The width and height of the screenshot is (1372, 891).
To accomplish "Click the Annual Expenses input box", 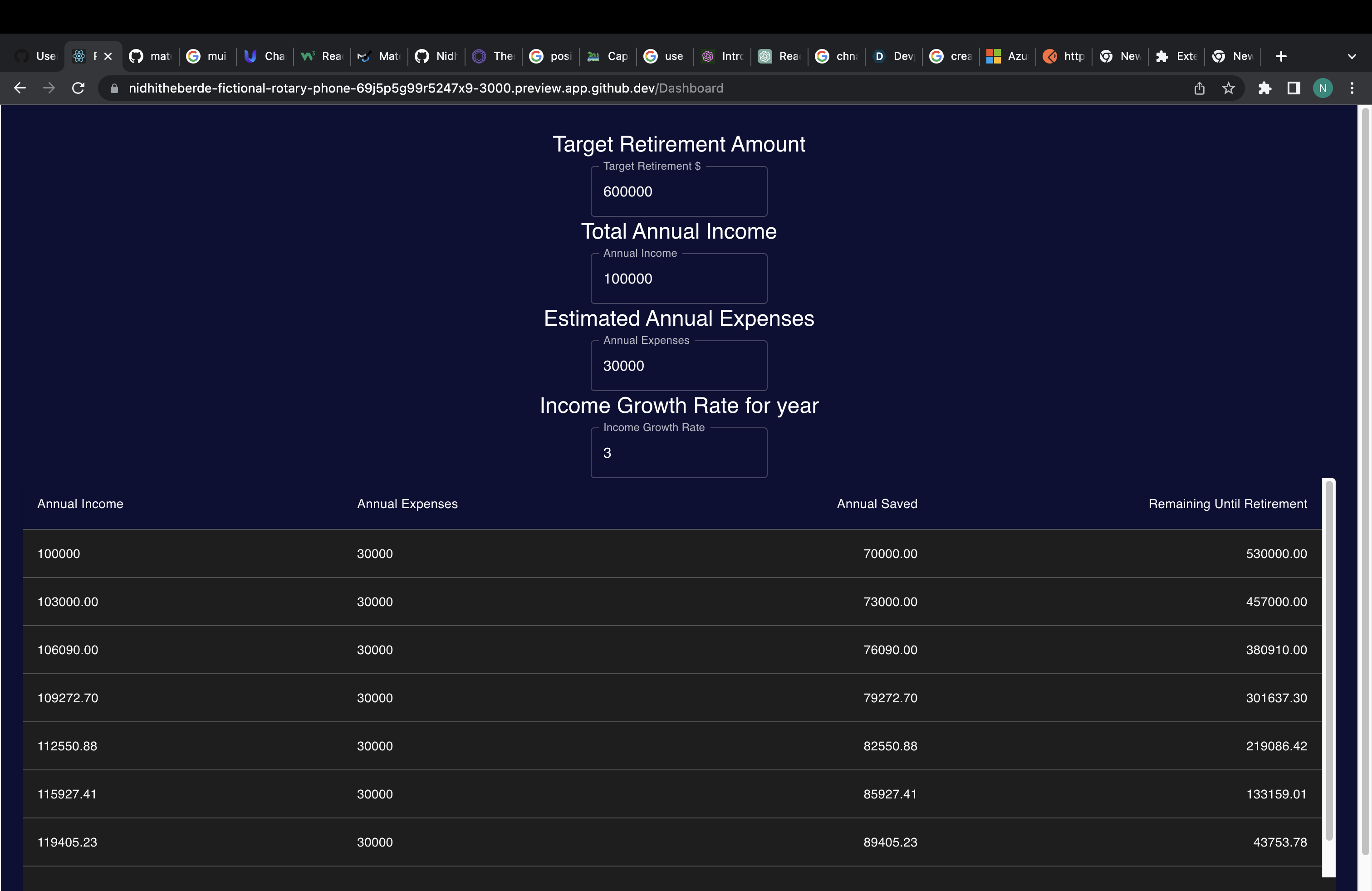I will tap(678, 366).
